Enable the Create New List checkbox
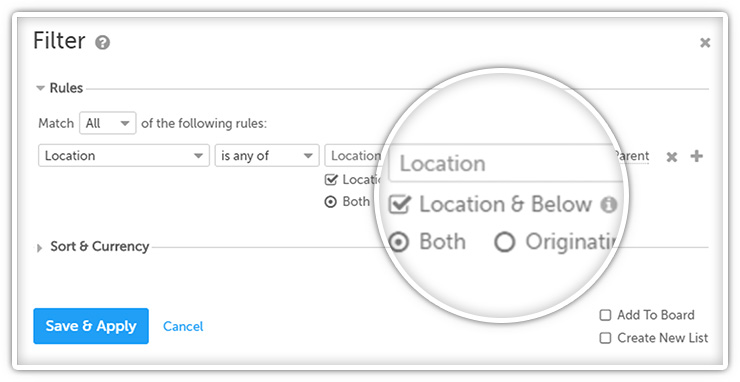This screenshot has height=382, width=740. pos(605,338)
